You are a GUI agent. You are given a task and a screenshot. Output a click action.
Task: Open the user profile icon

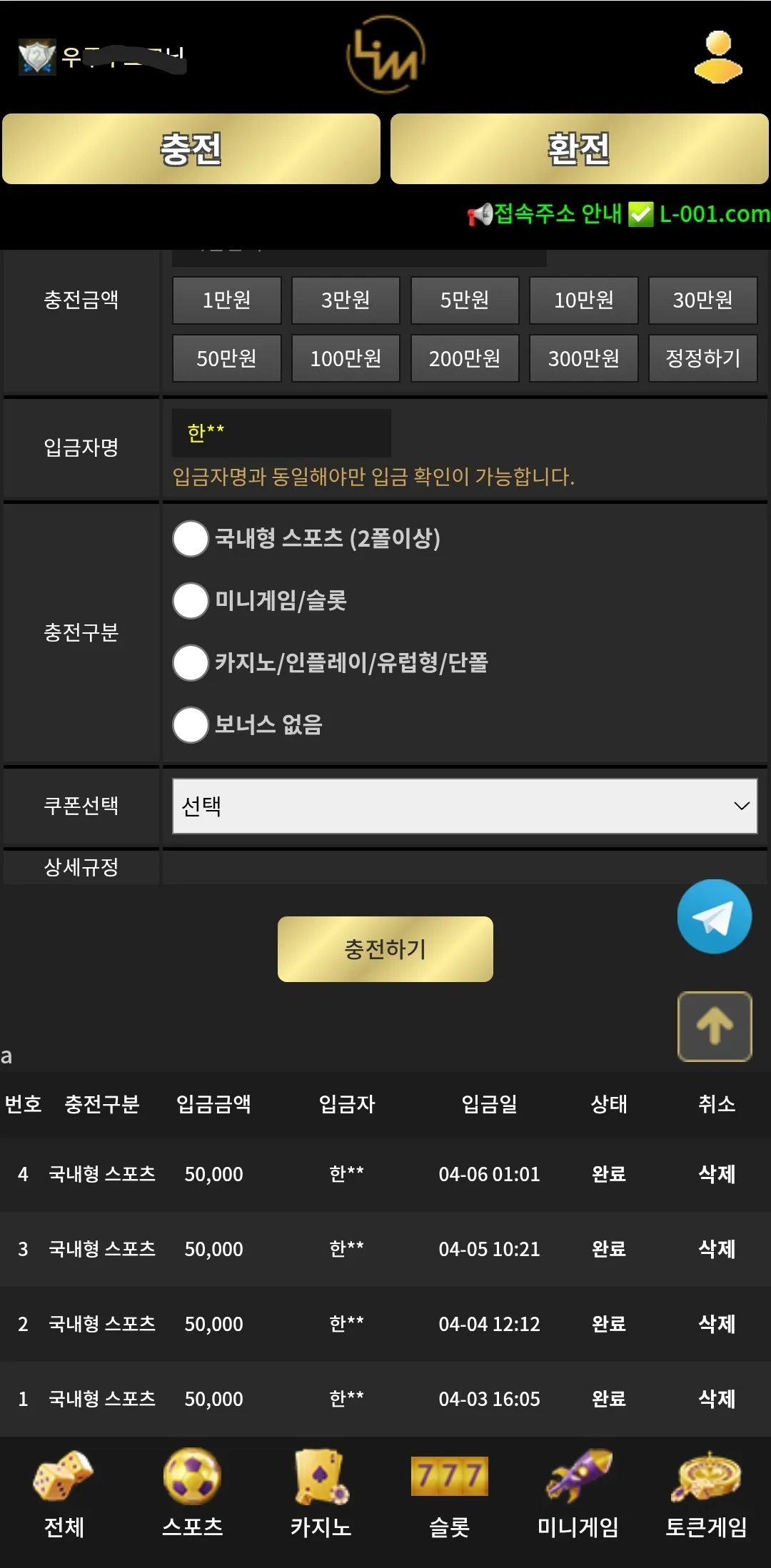[718, 57]
